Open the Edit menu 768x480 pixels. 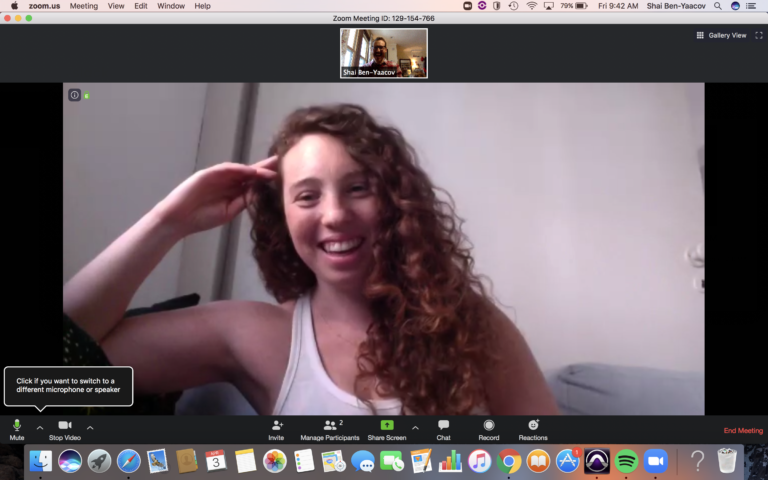(x=141, y=6)
